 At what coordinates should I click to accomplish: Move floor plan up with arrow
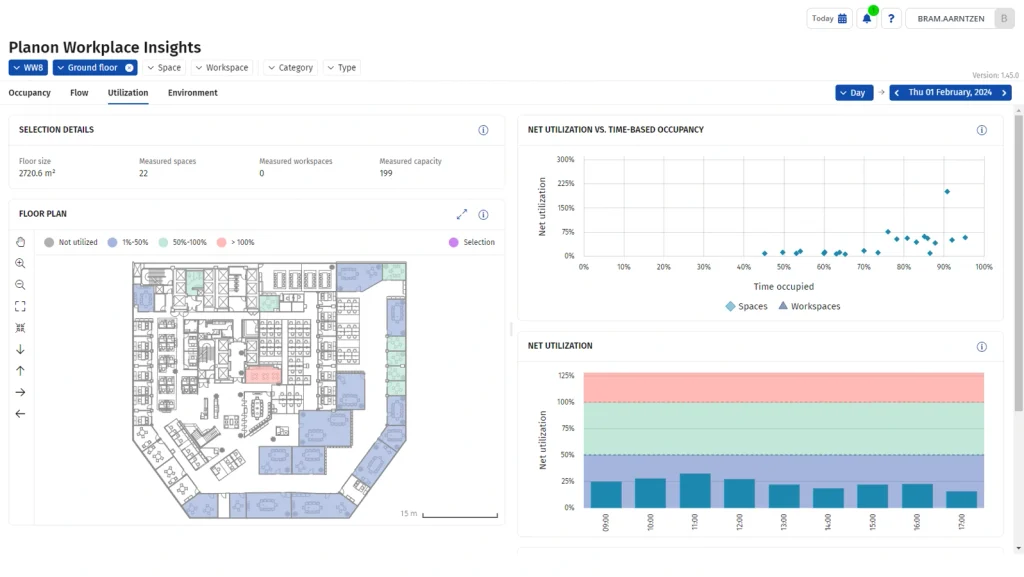pyautogui.click(x=20, y=371)
